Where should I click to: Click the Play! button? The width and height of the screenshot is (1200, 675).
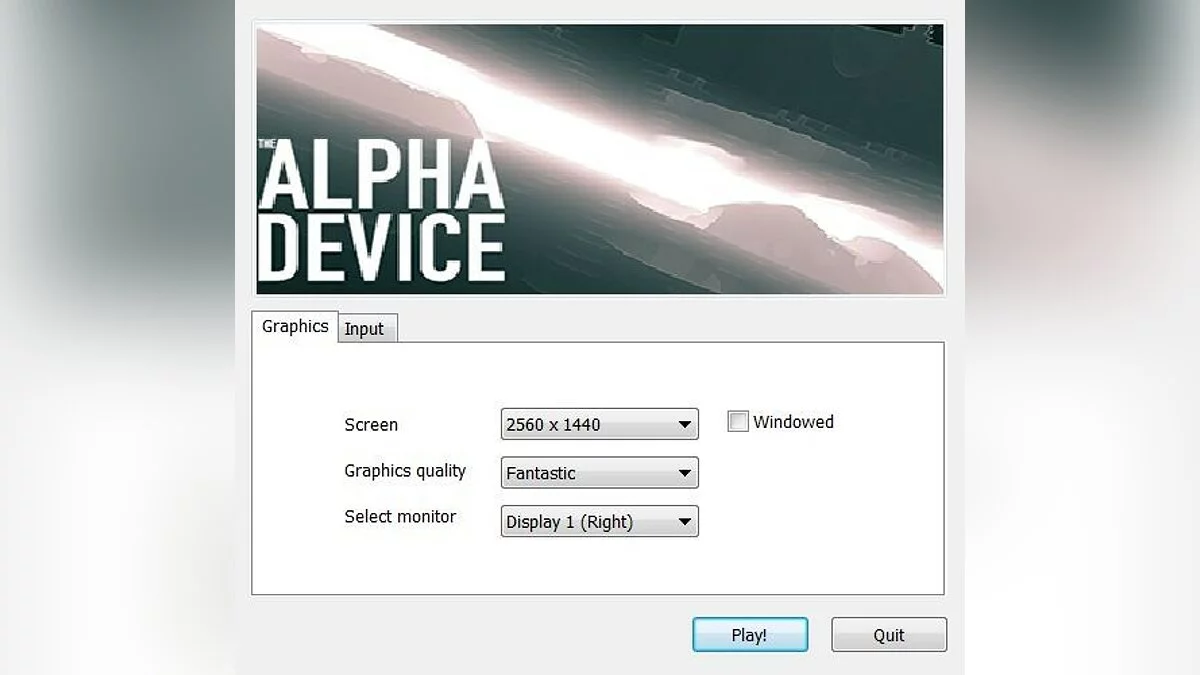pos(750,635)
